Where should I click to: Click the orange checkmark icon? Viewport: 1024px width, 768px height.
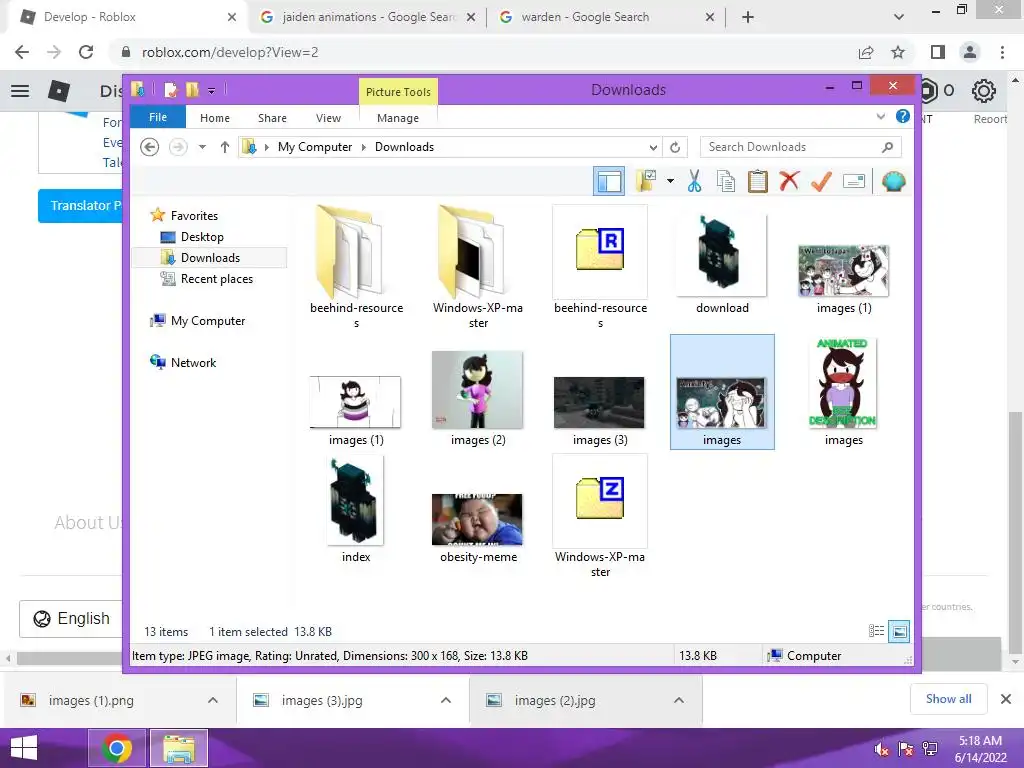pyautogui.click(x=821, y=181)
